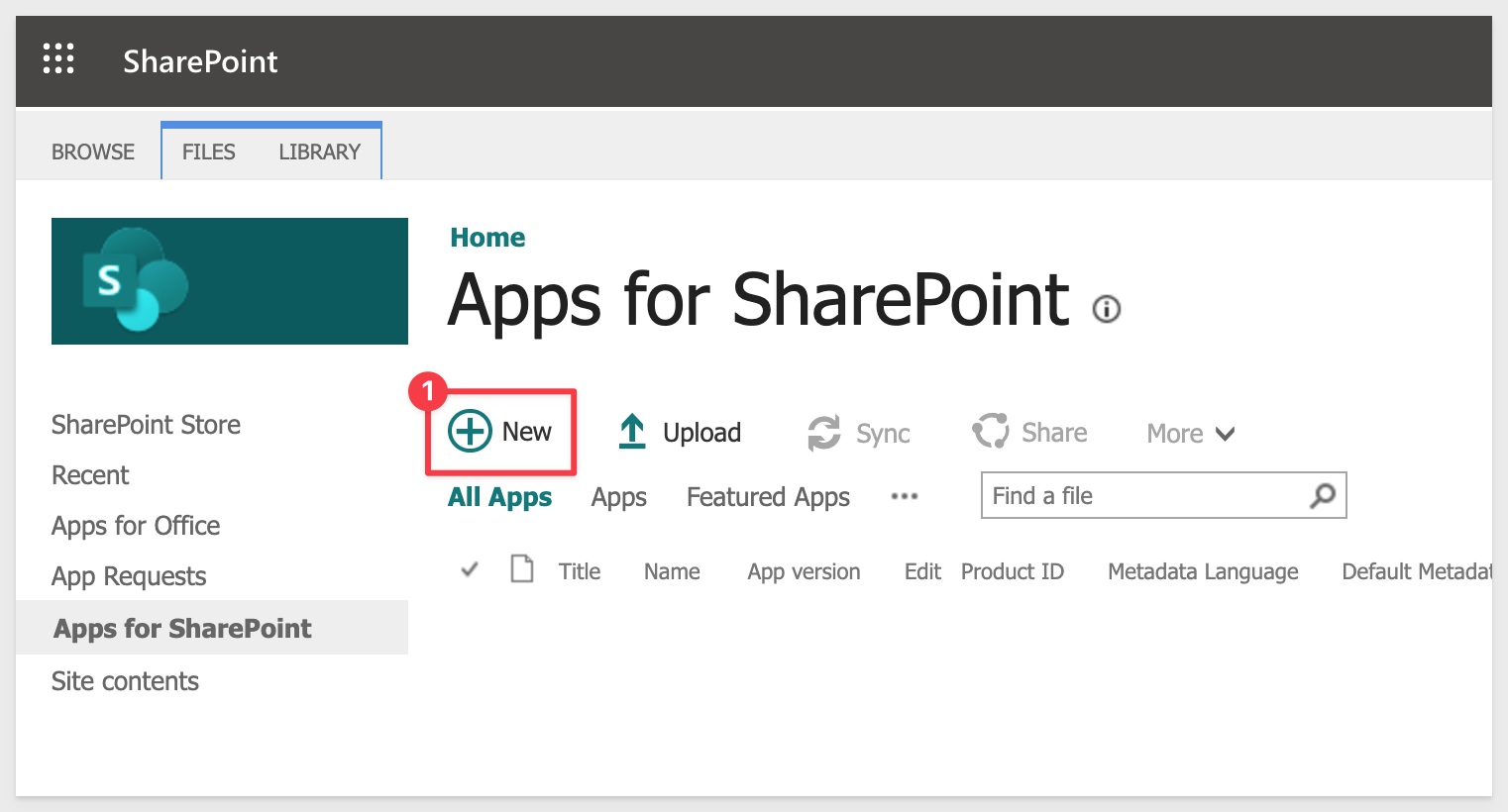Sort by the App version column
The height and width of the screenshot is (812, 1508).
(804, 571)
